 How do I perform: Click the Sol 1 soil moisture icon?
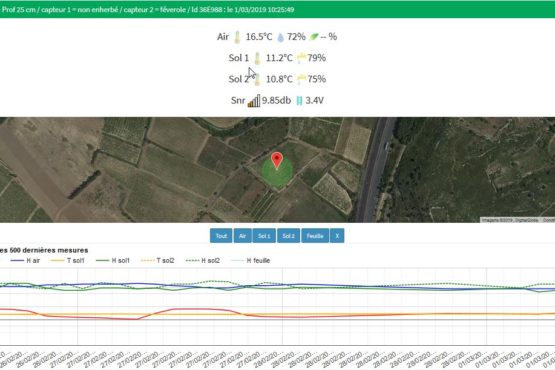tap(301, 58)
